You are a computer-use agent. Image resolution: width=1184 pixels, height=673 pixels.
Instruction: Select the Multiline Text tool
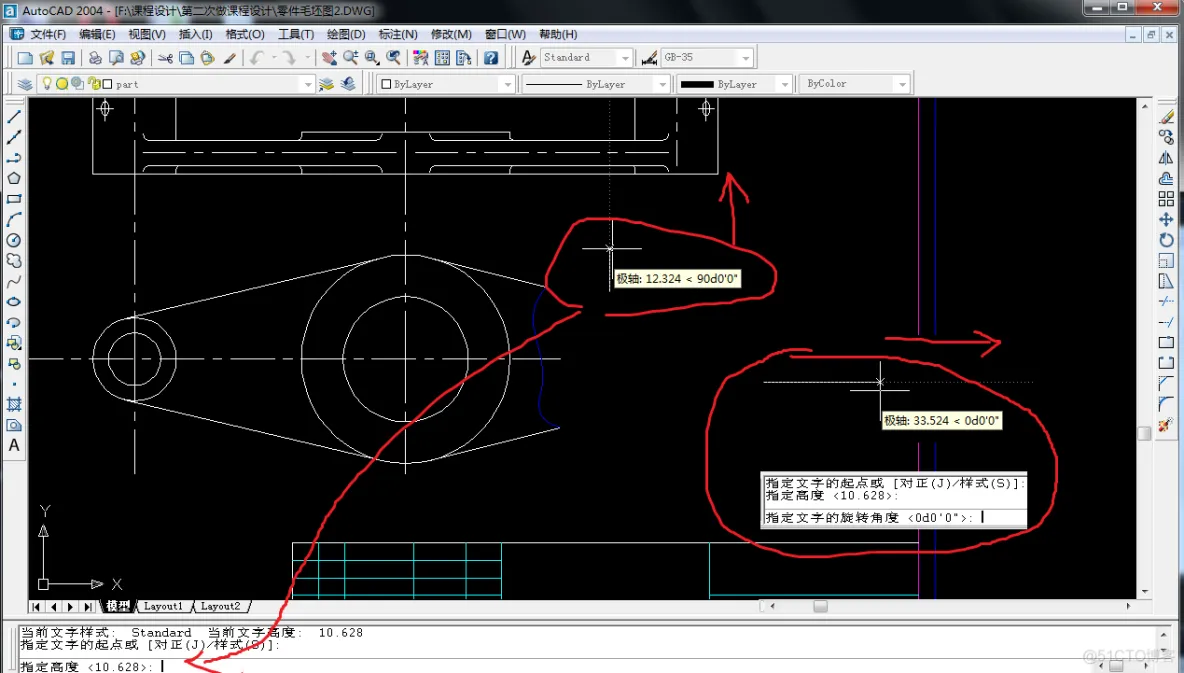pyautogui.click(x=14, y=446)
